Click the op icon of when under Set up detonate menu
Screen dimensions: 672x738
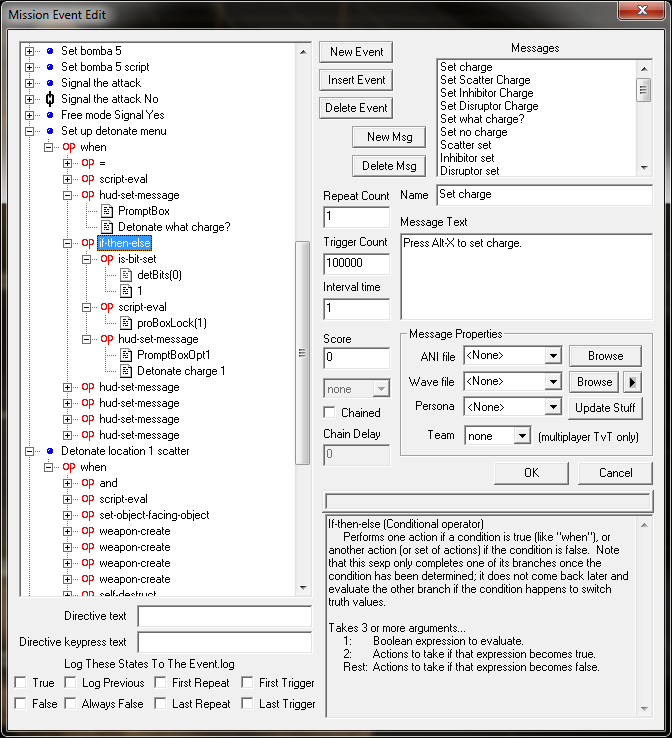tap(69, 147)
